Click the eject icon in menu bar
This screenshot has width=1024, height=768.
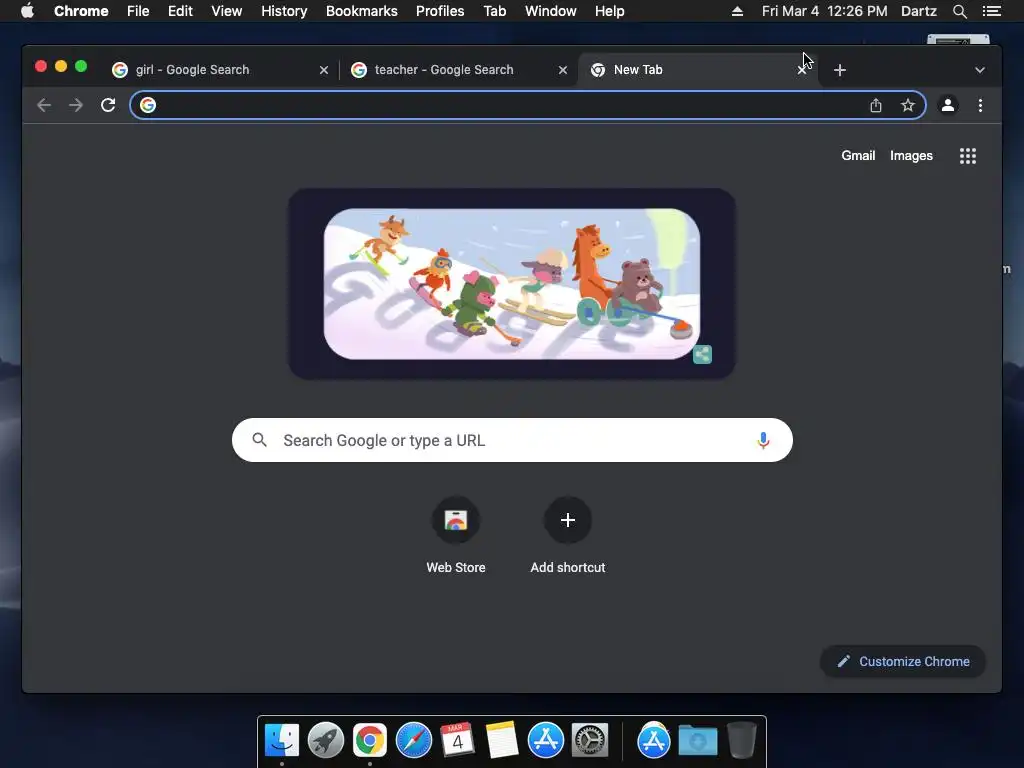pyautogui.click(x=737, y=11)
